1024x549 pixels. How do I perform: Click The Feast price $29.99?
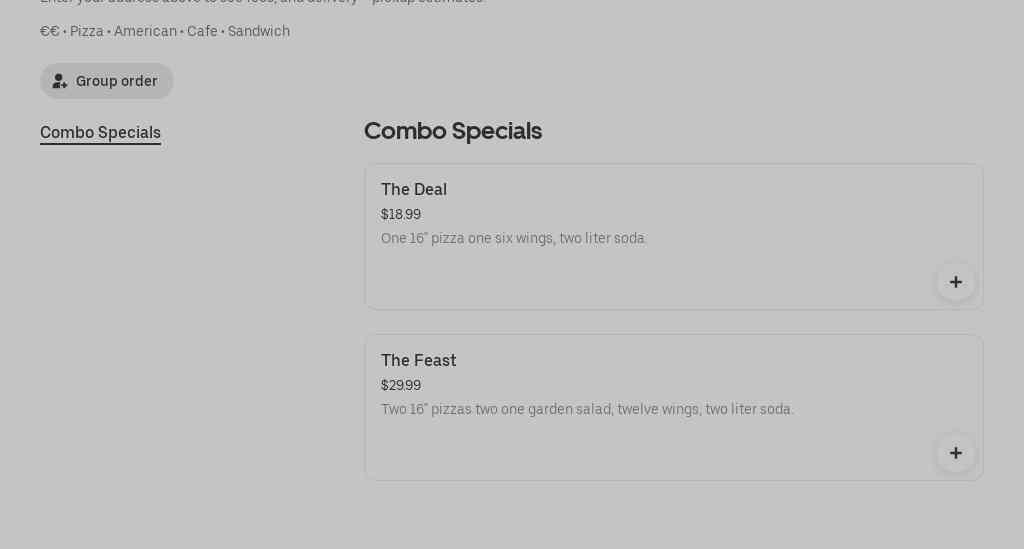click(x=401, y=385)
